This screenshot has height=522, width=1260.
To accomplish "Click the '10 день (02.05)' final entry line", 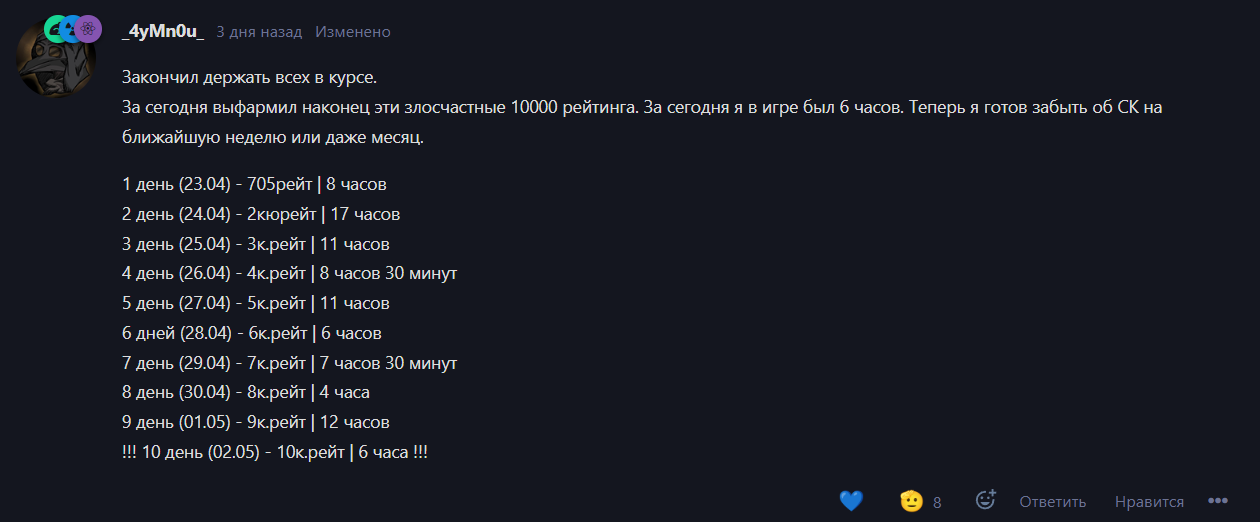I will [275, 452].
